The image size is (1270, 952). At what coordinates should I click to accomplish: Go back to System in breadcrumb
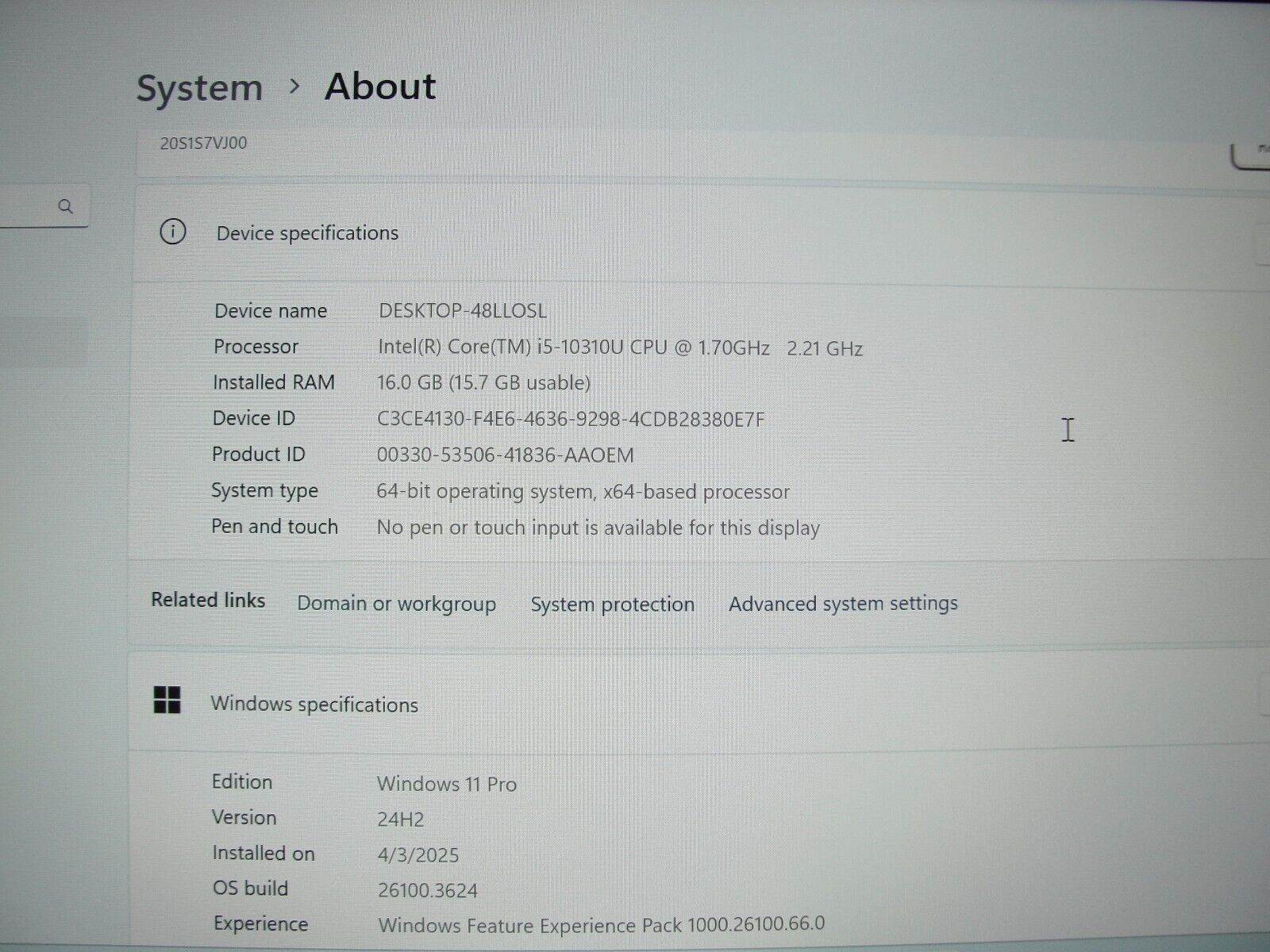coord(199,87)
